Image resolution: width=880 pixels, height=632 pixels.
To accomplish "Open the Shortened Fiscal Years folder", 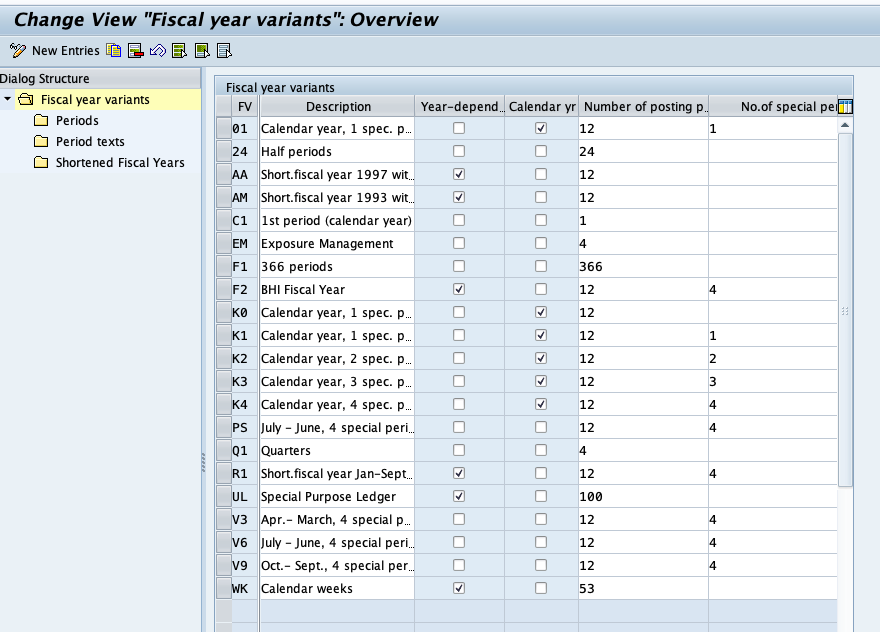I will [120, 162].
